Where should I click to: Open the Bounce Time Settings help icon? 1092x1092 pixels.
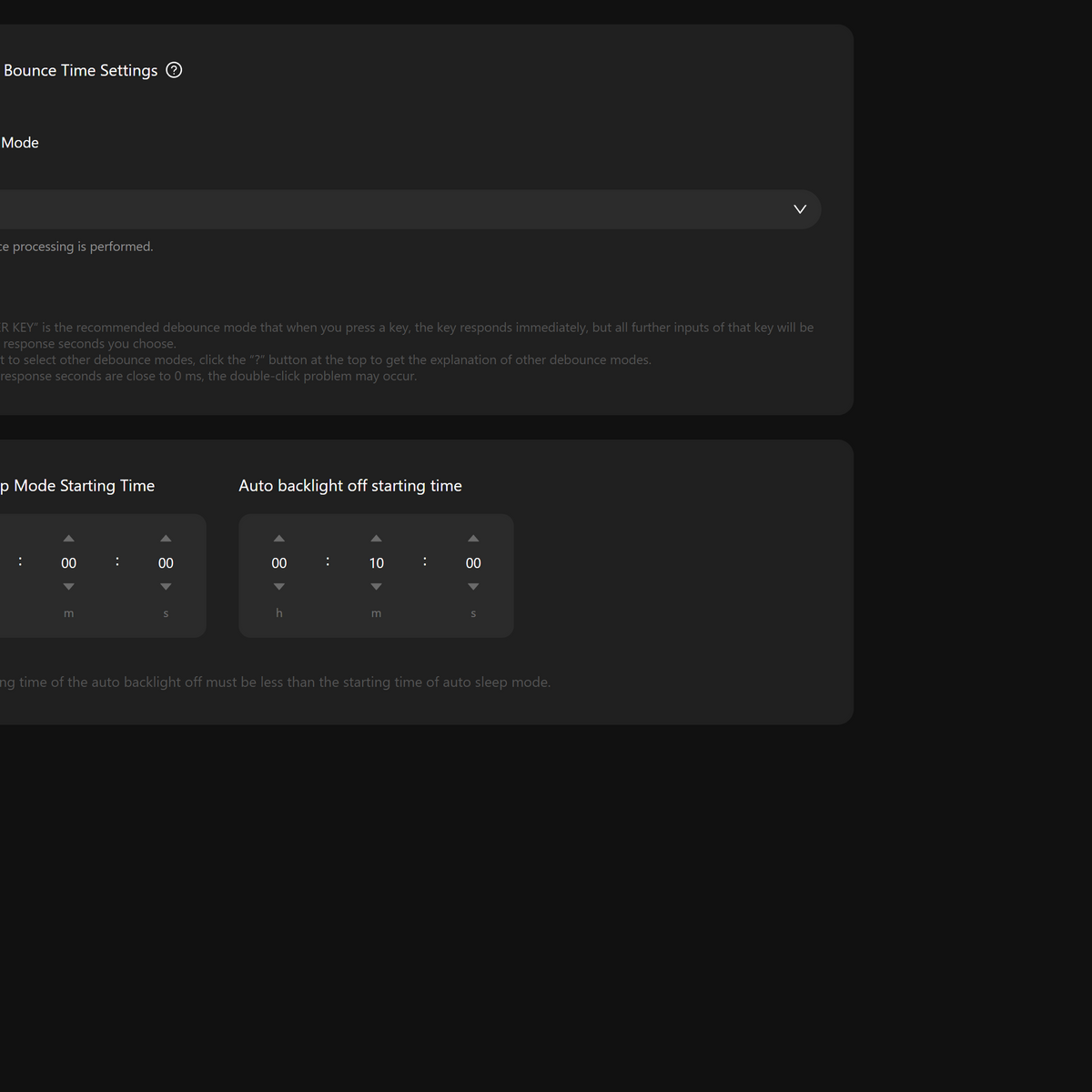click(x=174, y=70)
